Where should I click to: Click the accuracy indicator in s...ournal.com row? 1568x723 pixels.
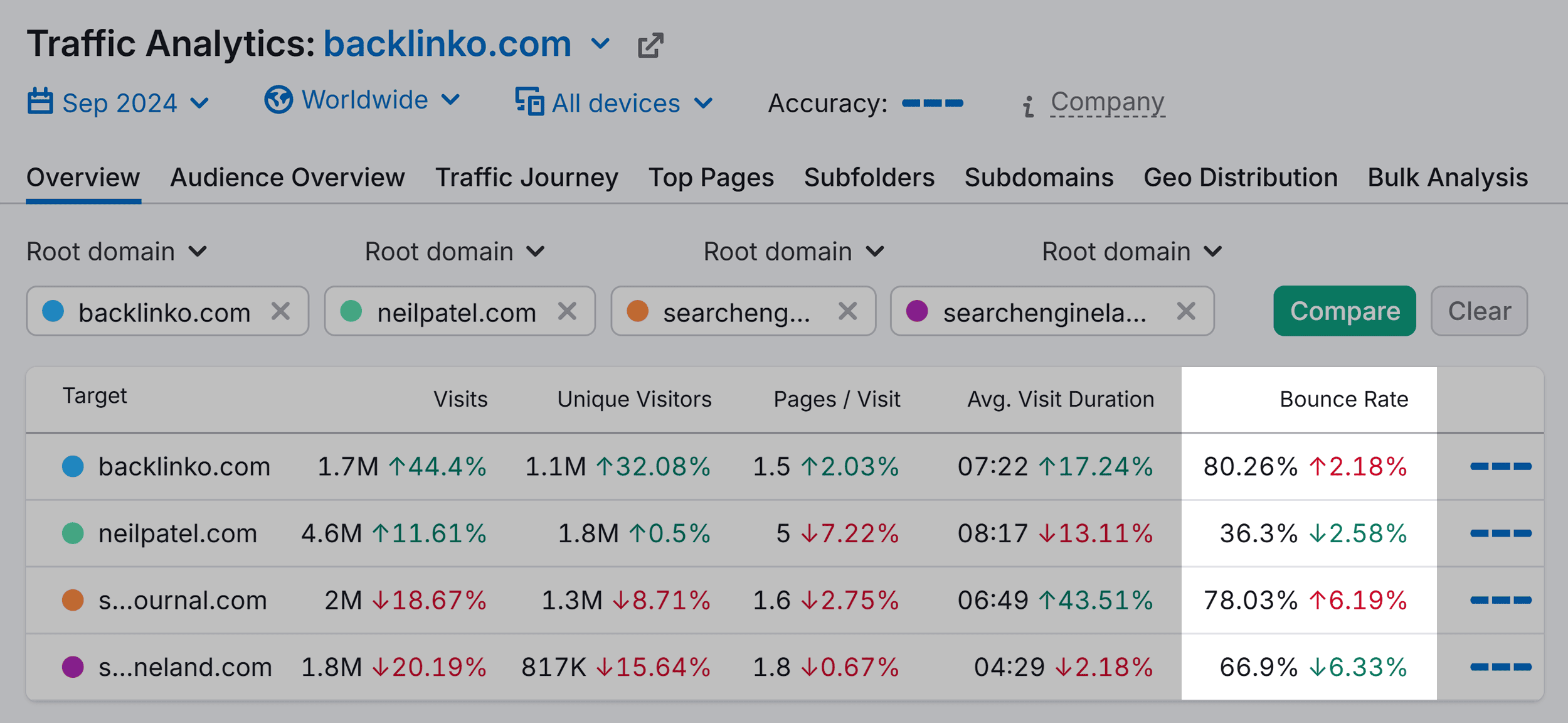(x=1501, y=600)
